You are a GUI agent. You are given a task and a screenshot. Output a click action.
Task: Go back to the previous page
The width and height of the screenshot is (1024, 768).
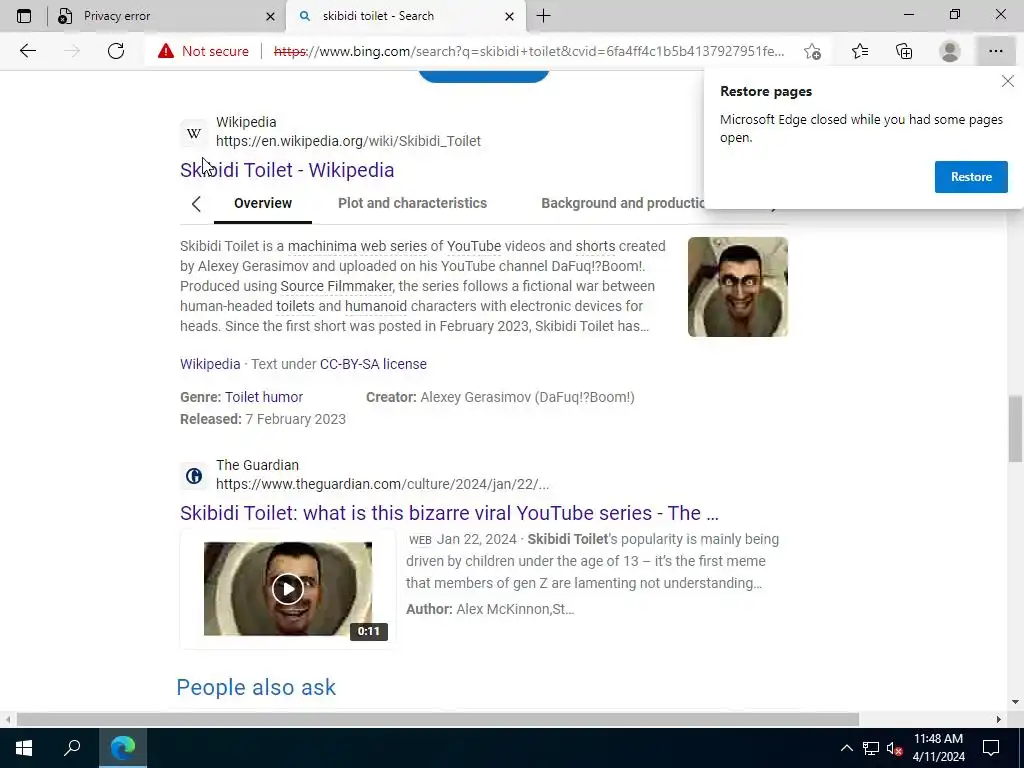27,51
